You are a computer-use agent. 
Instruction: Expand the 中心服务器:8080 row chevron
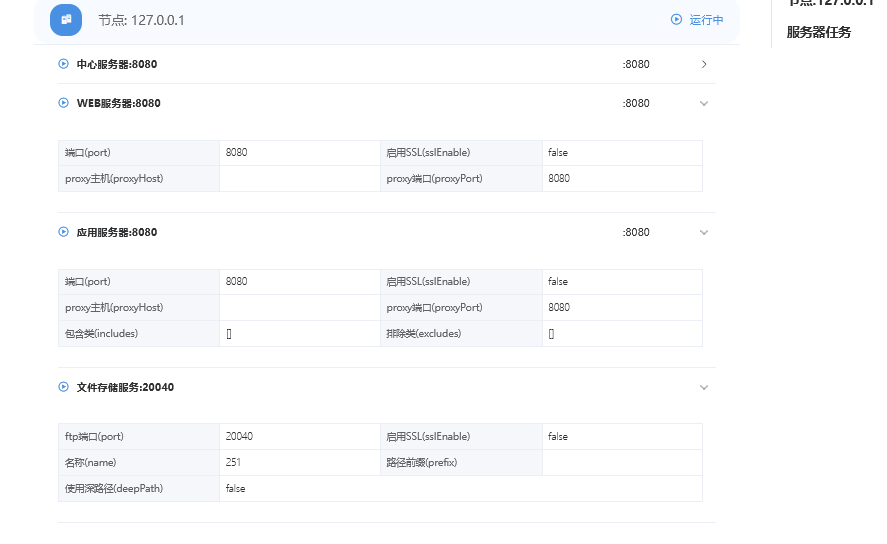point(704,64)
